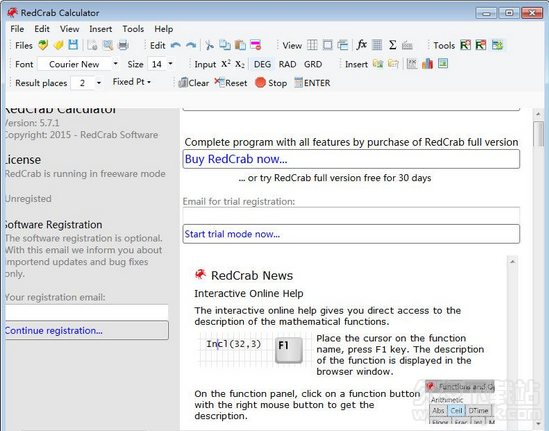Click the Cut scissors icon

tap(209, 45)
